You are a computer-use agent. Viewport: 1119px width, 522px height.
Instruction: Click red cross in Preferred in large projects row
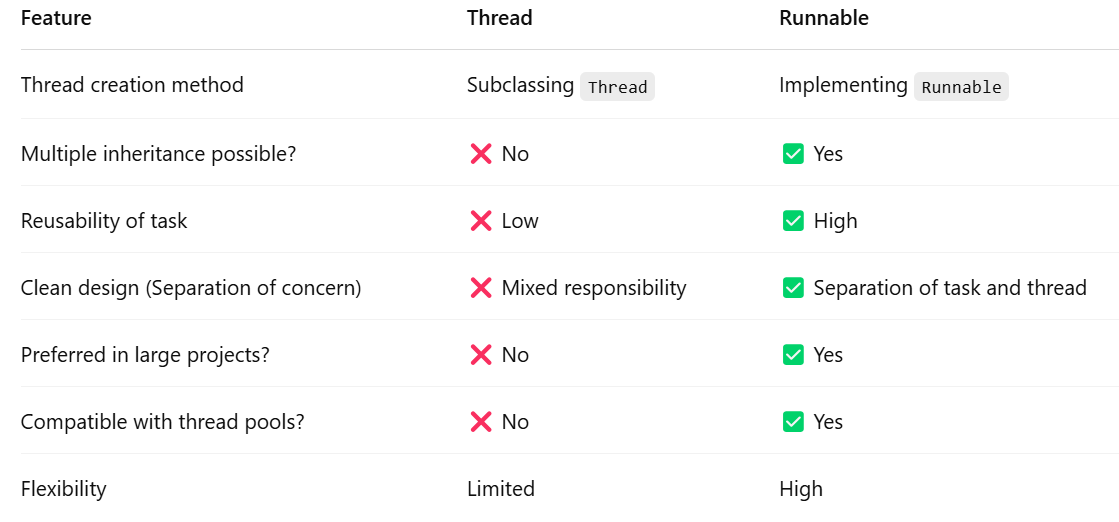point(481,355)
